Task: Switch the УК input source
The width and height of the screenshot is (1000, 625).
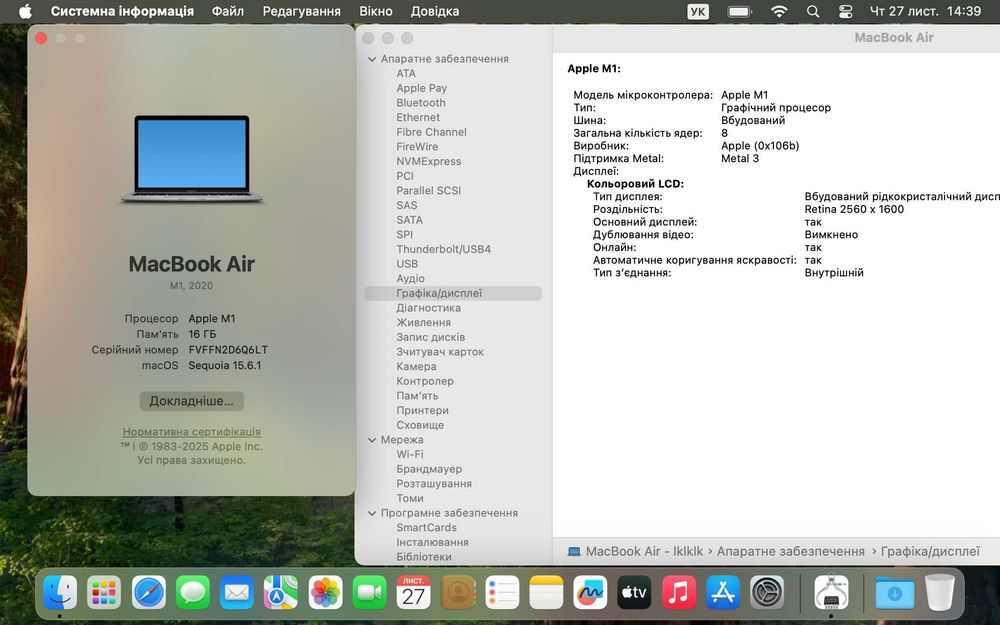Action: (x=698, y=11)
